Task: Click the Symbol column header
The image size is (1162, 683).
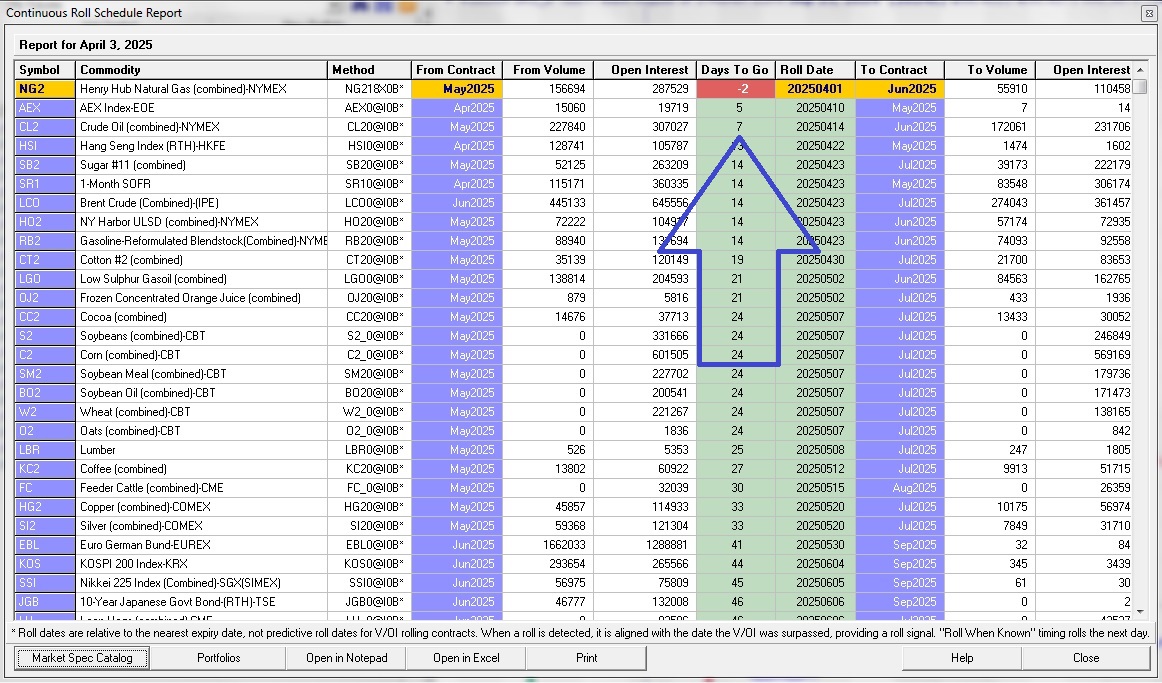Action: click(45, 70)
